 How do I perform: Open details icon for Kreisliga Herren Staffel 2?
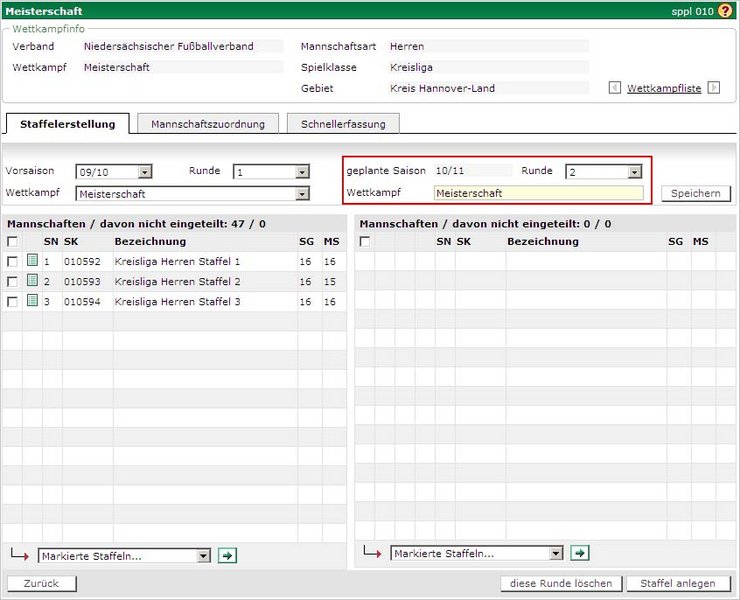pos(32,281)
